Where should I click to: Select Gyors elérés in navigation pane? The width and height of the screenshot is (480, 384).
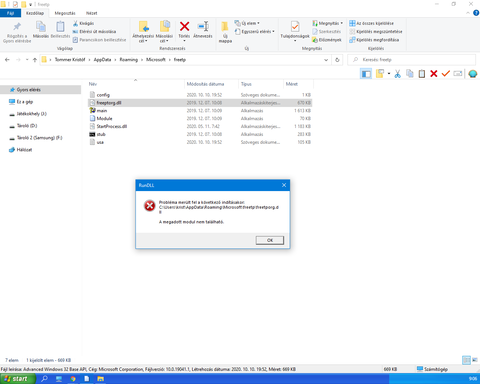(40, 90)
